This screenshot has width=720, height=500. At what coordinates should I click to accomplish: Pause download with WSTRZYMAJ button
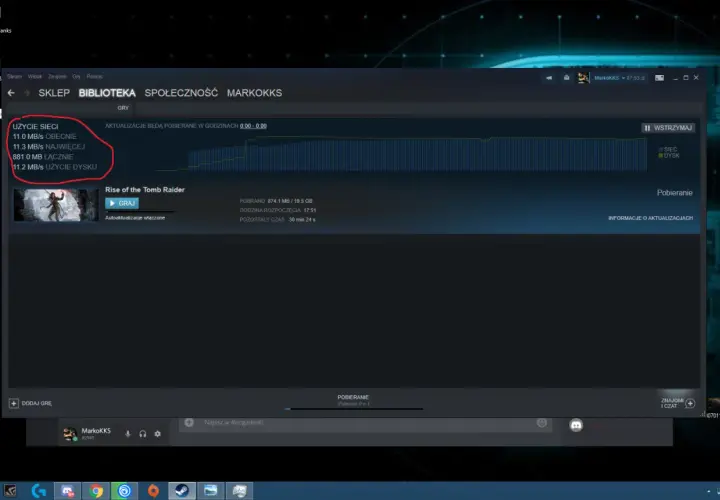[668, 128]
